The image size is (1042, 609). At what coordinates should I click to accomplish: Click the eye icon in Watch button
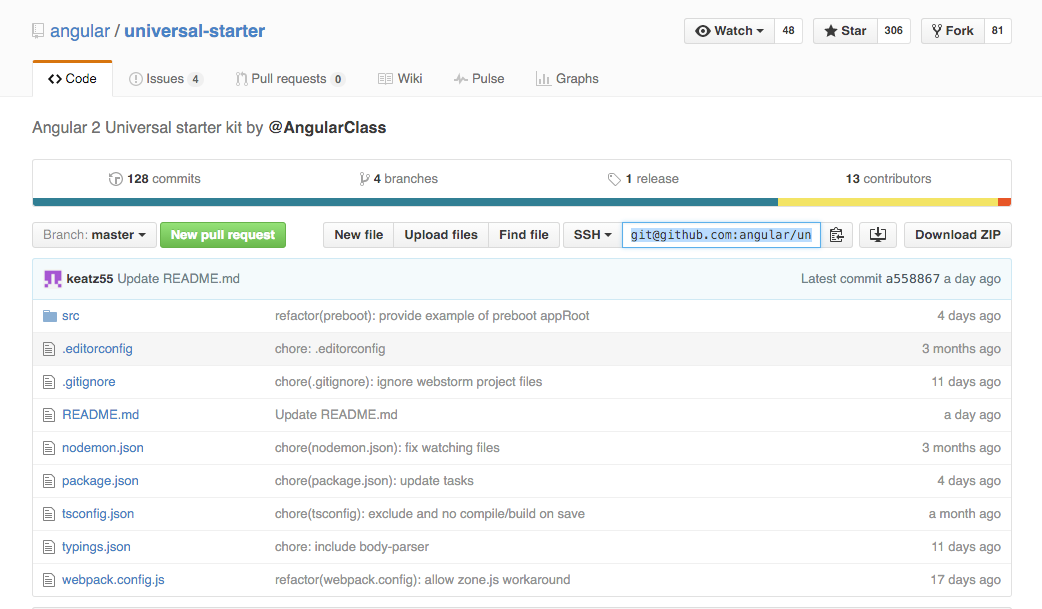pyautogui.click(x=702, y=31)
